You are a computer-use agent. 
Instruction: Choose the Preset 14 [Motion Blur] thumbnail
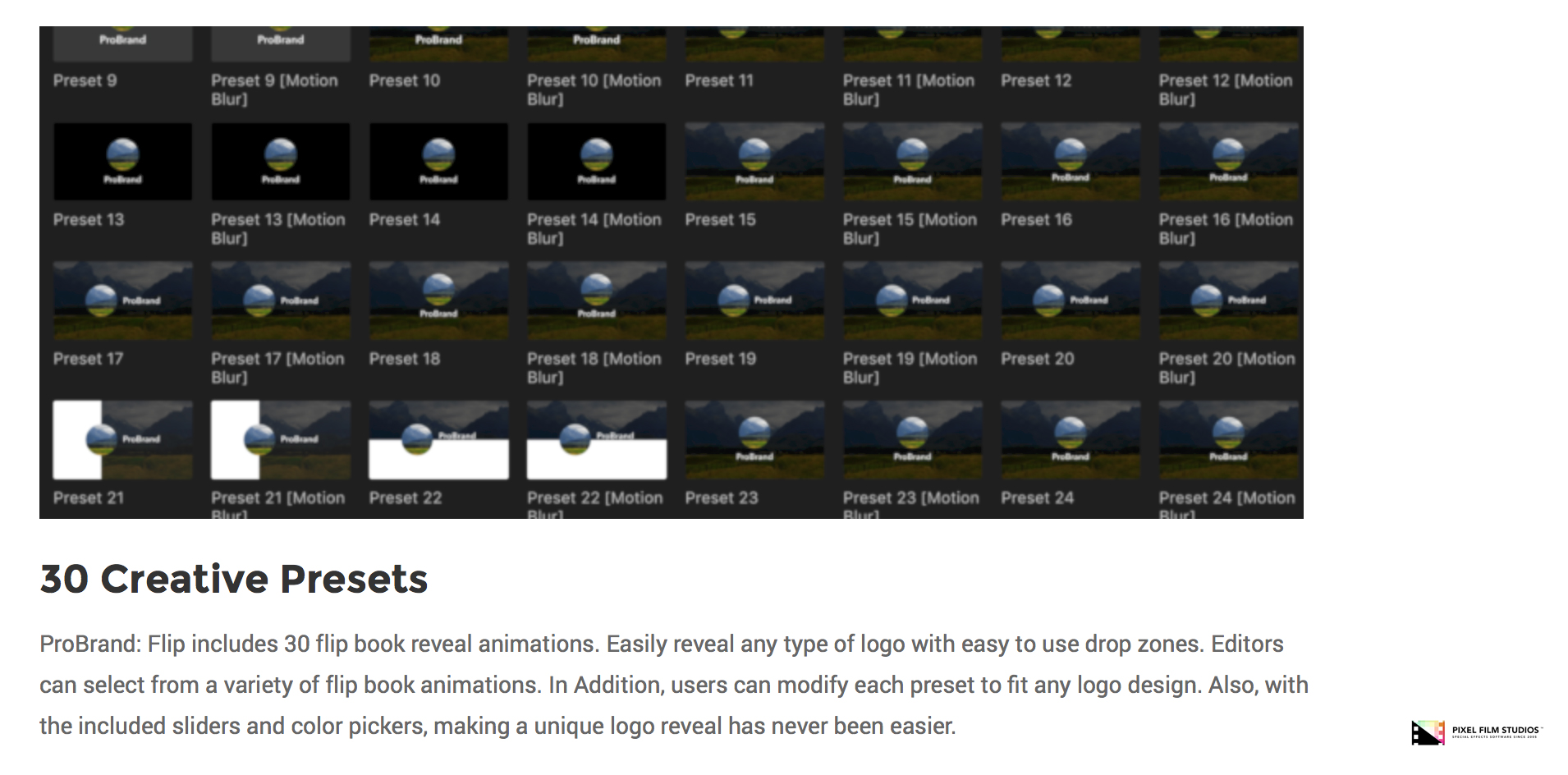(597, 162)
